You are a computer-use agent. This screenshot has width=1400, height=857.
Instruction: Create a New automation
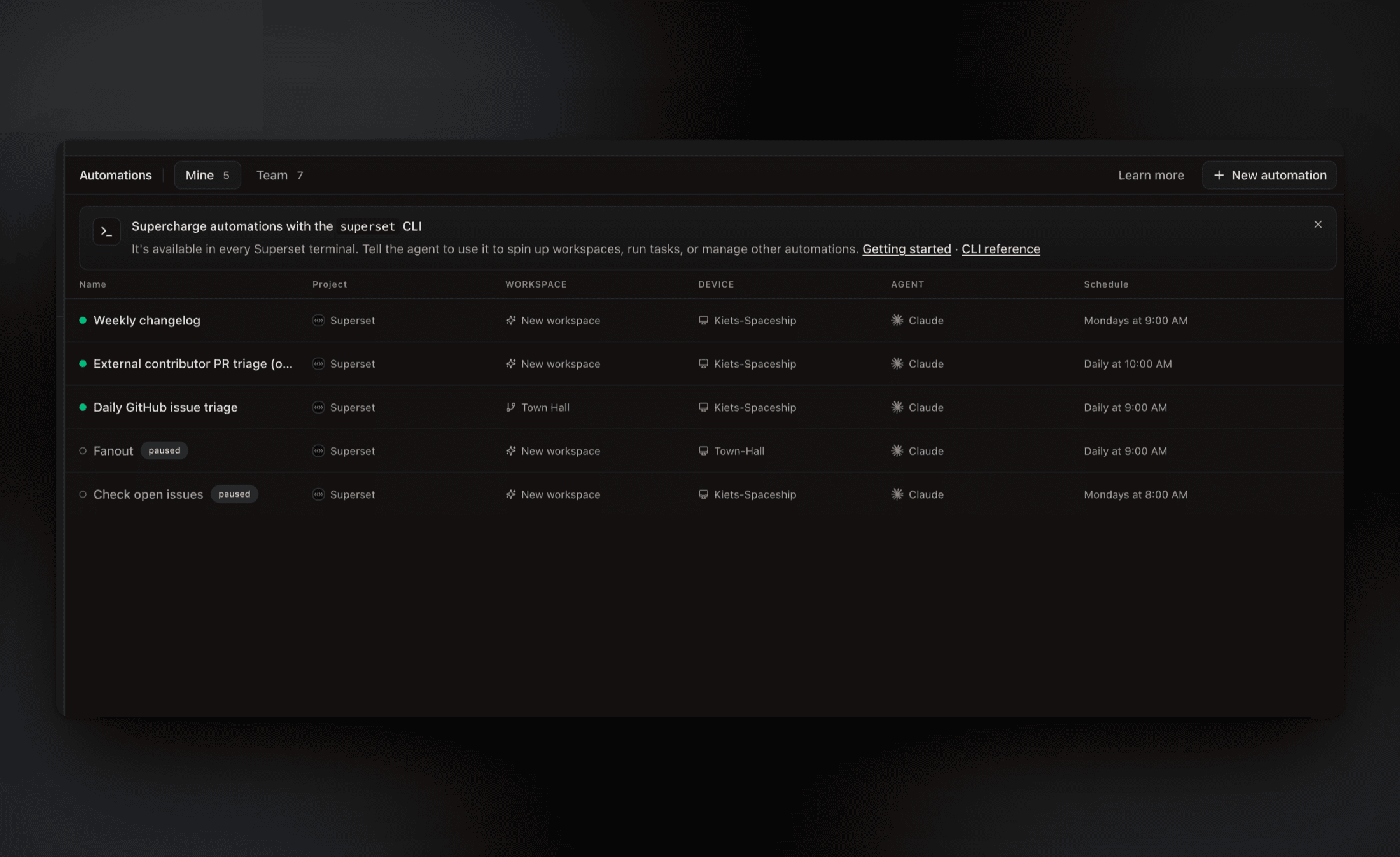click(x=1269, y=175)
